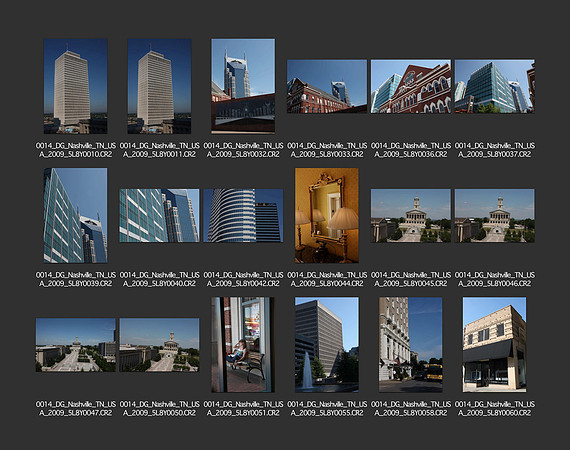Click the filename ending 5L8Y0055.CR2
The width and height of the screenshot is (570, 450).
click(327, 409)
